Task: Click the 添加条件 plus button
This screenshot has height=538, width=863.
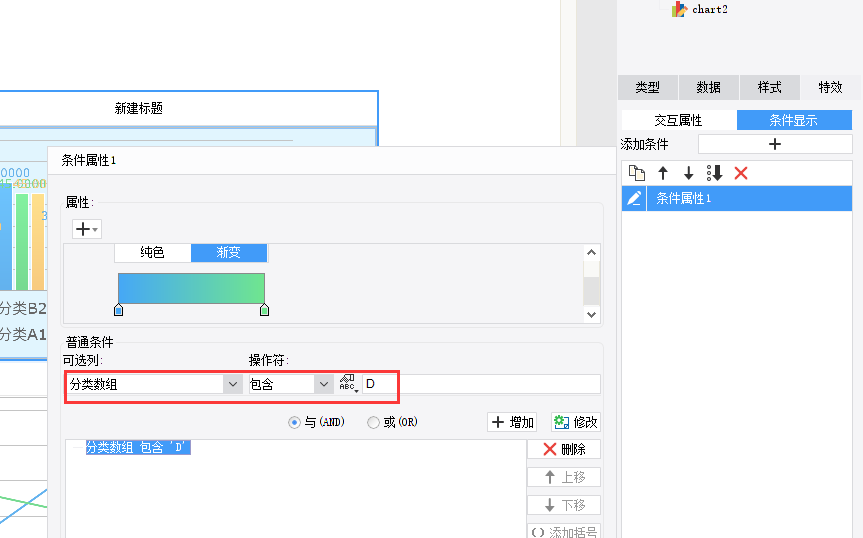Action: [x=775, y=144]
